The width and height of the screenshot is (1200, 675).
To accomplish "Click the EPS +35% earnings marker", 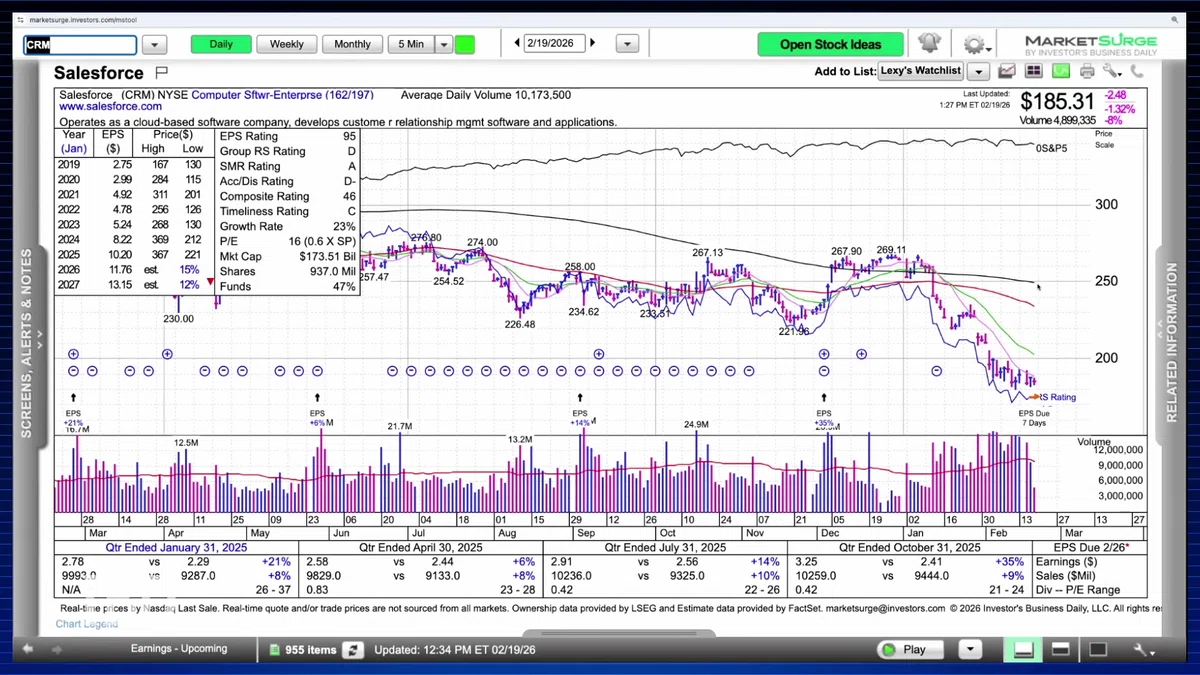I will (824, 417).
